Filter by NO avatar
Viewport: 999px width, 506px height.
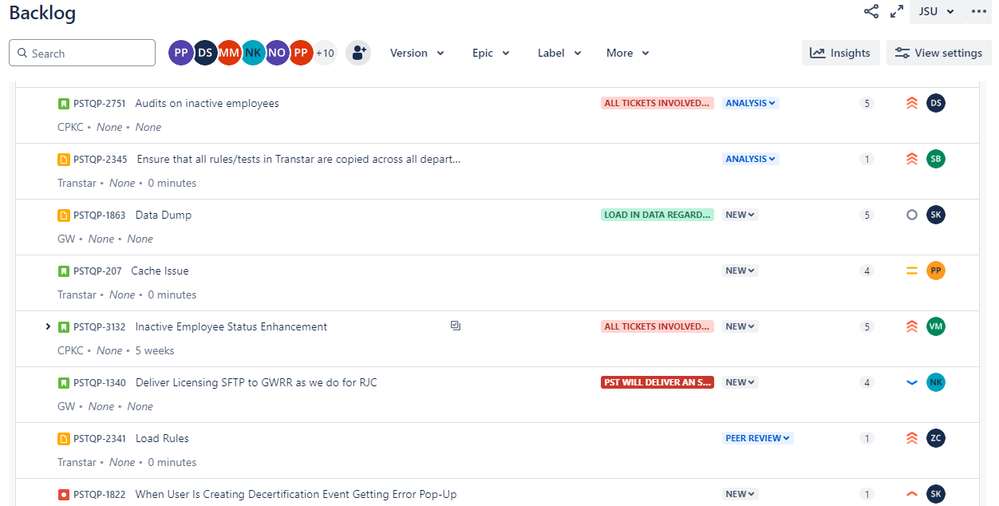pos(277,53)
